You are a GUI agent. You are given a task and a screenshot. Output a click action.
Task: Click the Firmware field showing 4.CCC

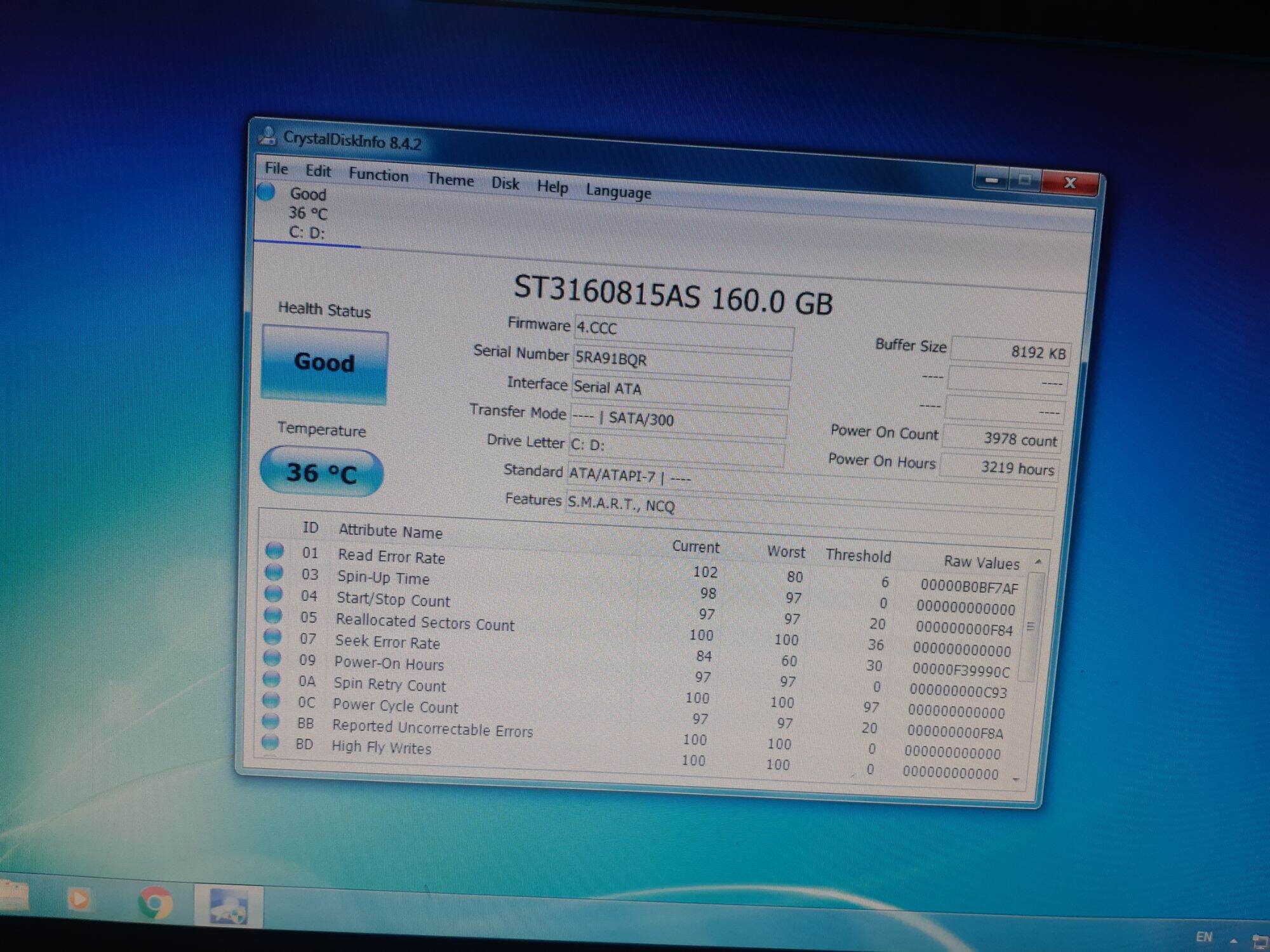(x=684, y=333)
